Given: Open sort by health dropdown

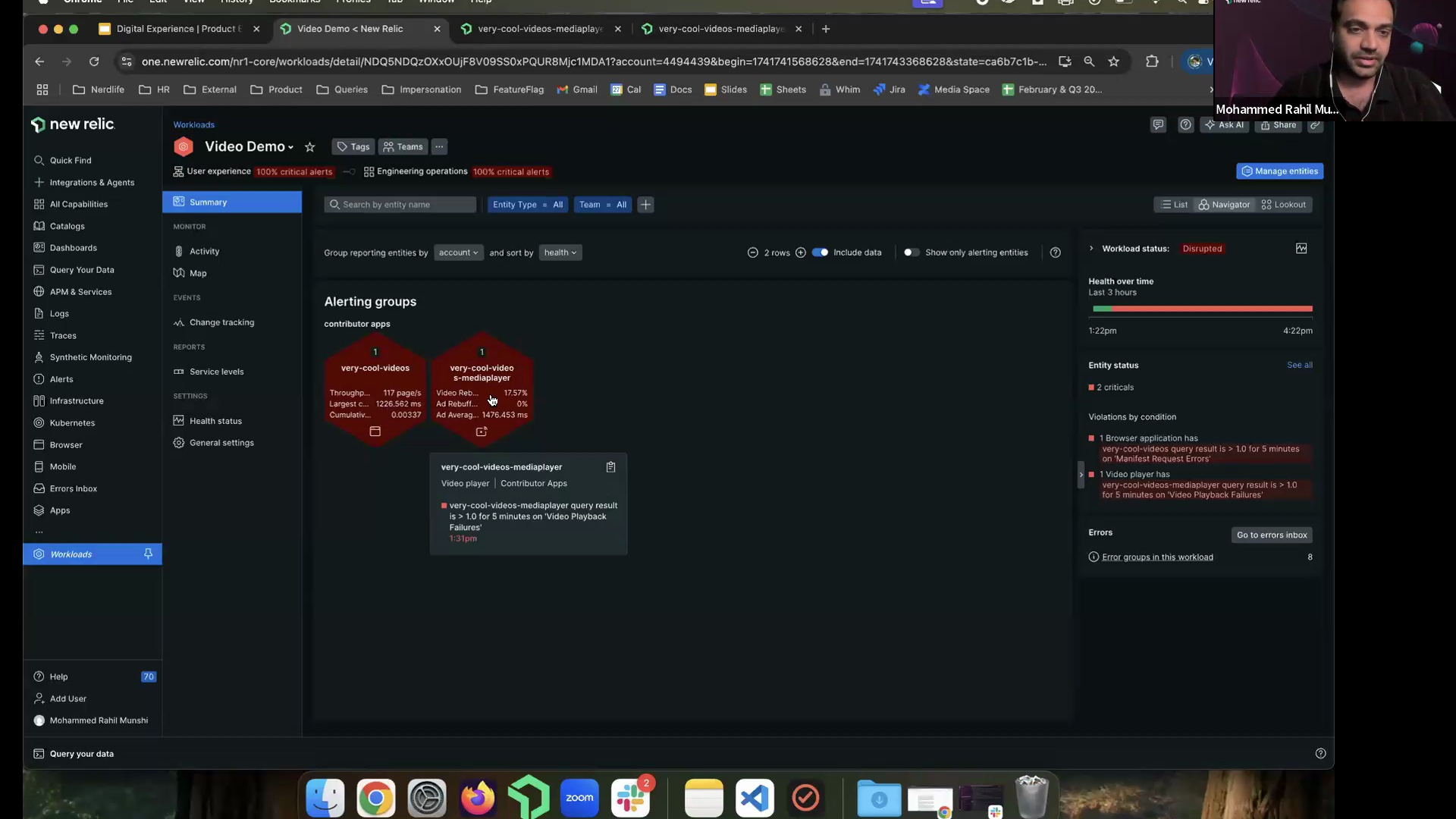Looking at the screenshot, I should click(x=560, y=253).
